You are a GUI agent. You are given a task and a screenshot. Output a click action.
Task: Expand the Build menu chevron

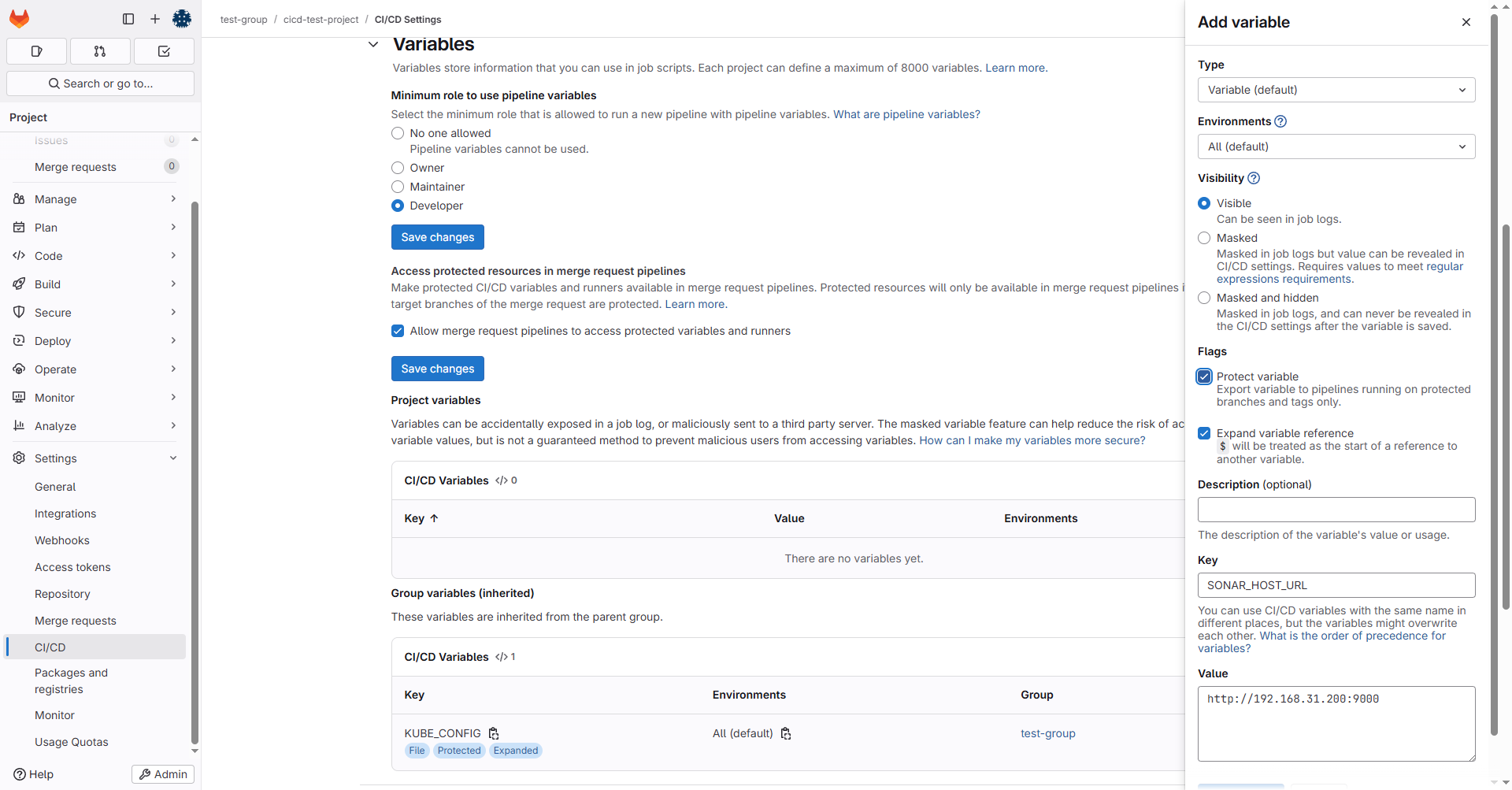[173, 284]
